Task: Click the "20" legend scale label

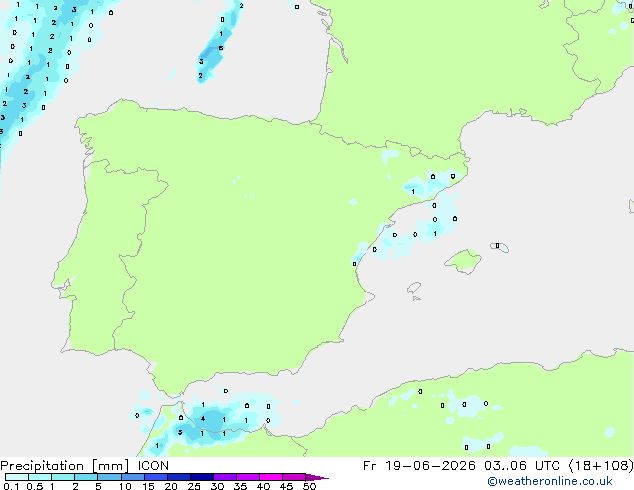Action: pos(171,486)
